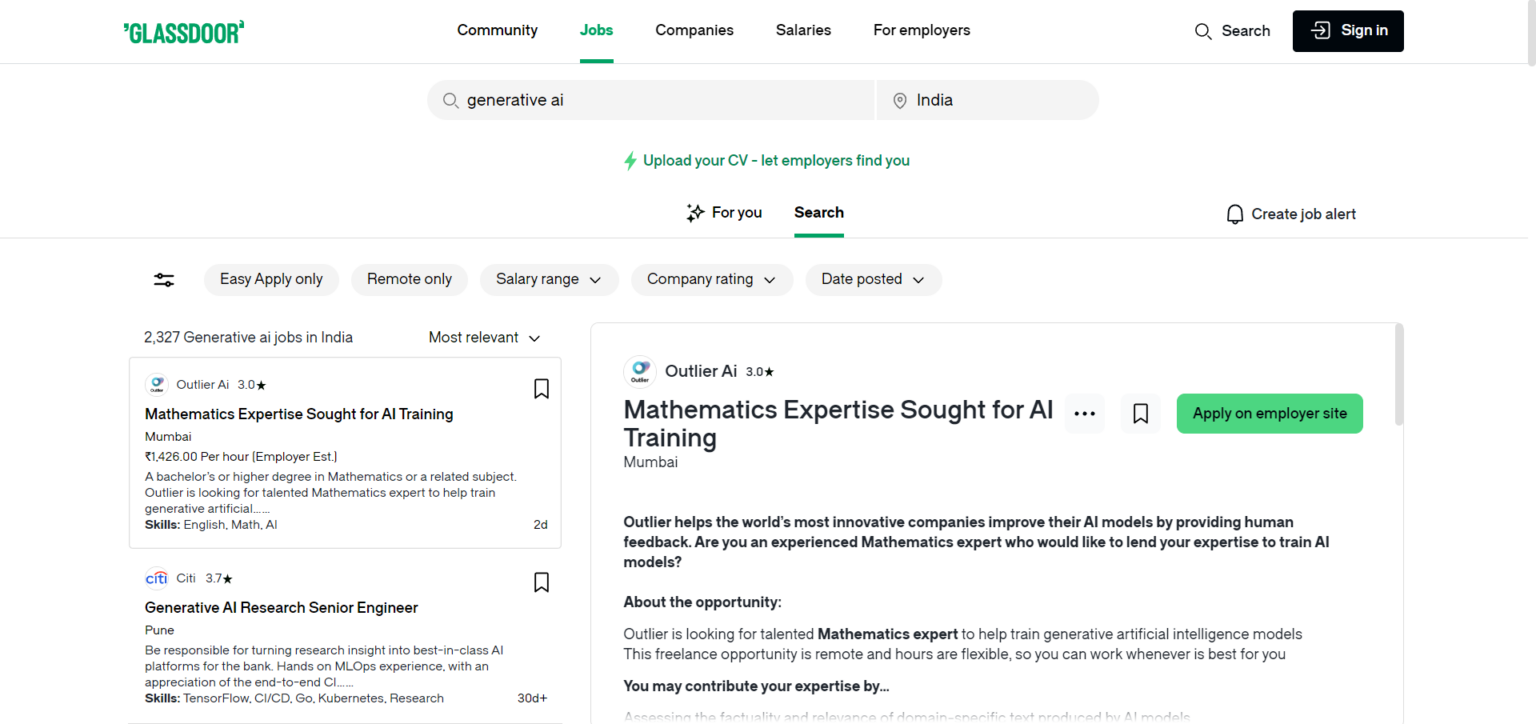Open the Company rating filter
Screen dimensions: 1536x724
point(711,280)
